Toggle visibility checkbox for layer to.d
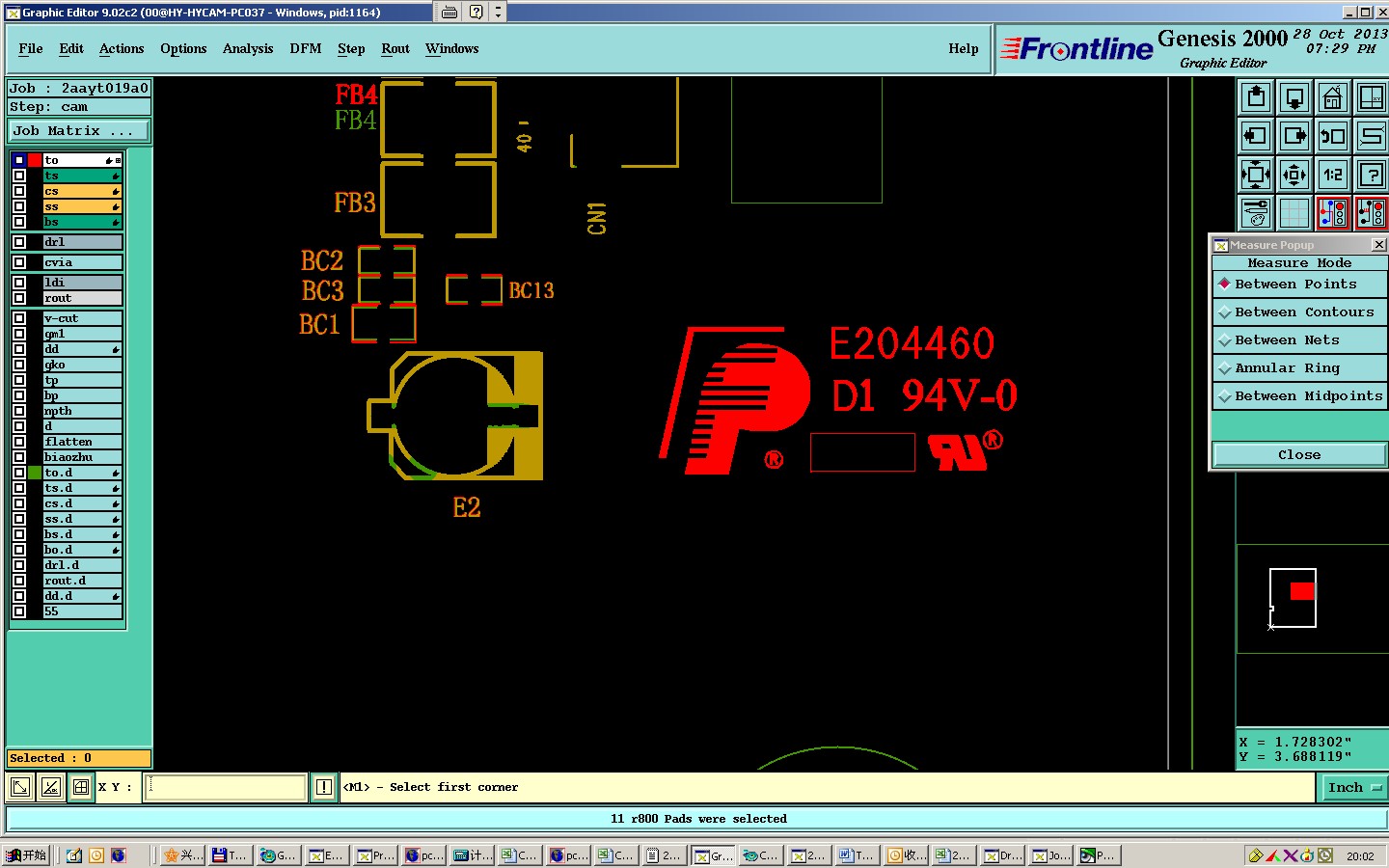Image resolution: width=1389 pixels, height=868 pixels. (x=19, y=473)
